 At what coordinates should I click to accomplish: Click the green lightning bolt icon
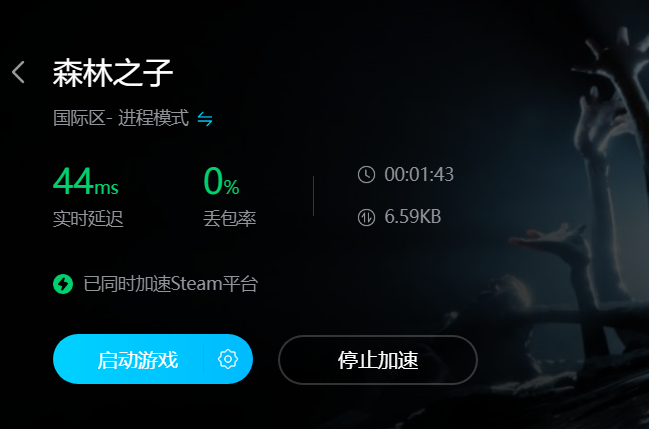(63, 284)
